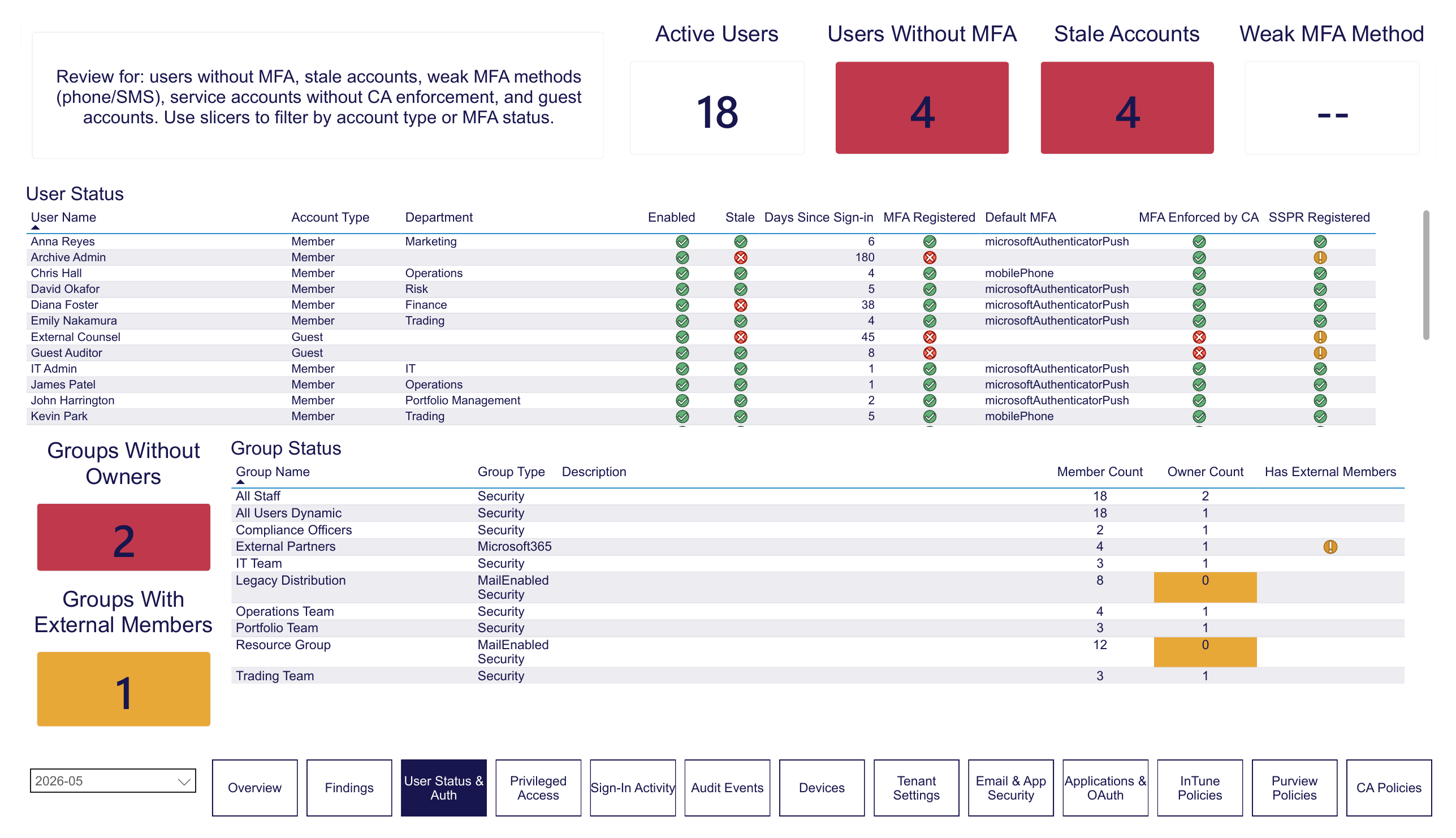Screen dimensions: 1456x838
Task: Click External Counsel's stale red cross icon
Action: [740, 336]
